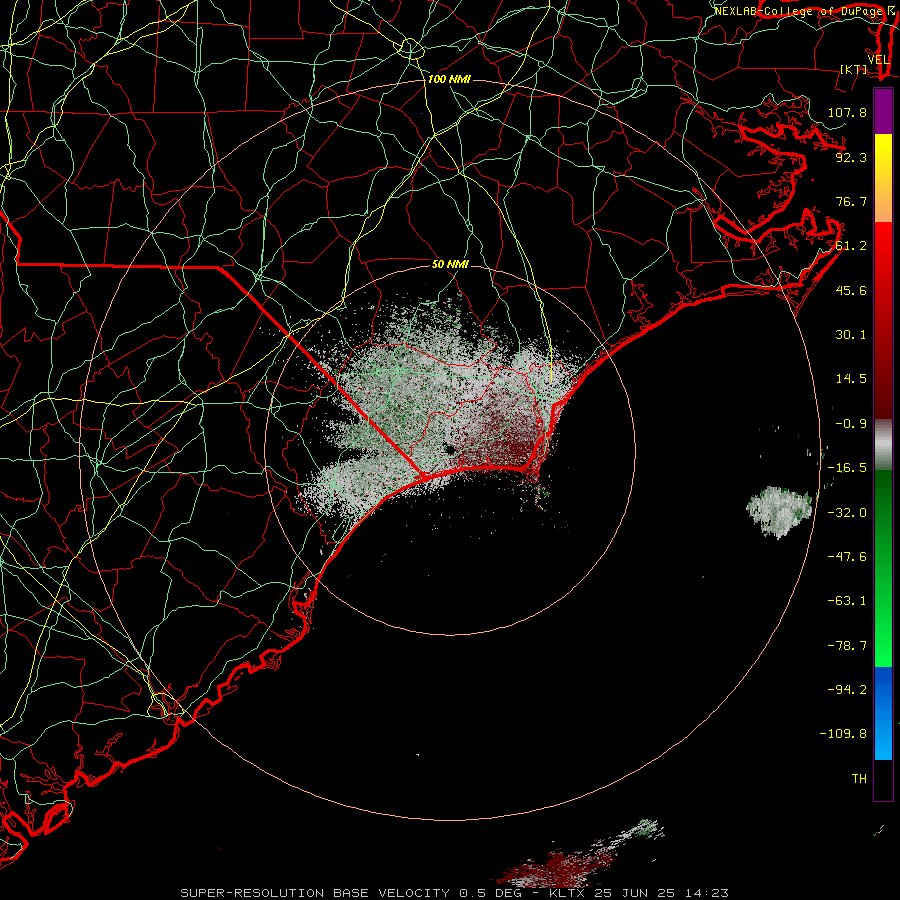Click the -78.7 velocity scale value
This screenshot has height=900, width=900.
pos(847,646)
